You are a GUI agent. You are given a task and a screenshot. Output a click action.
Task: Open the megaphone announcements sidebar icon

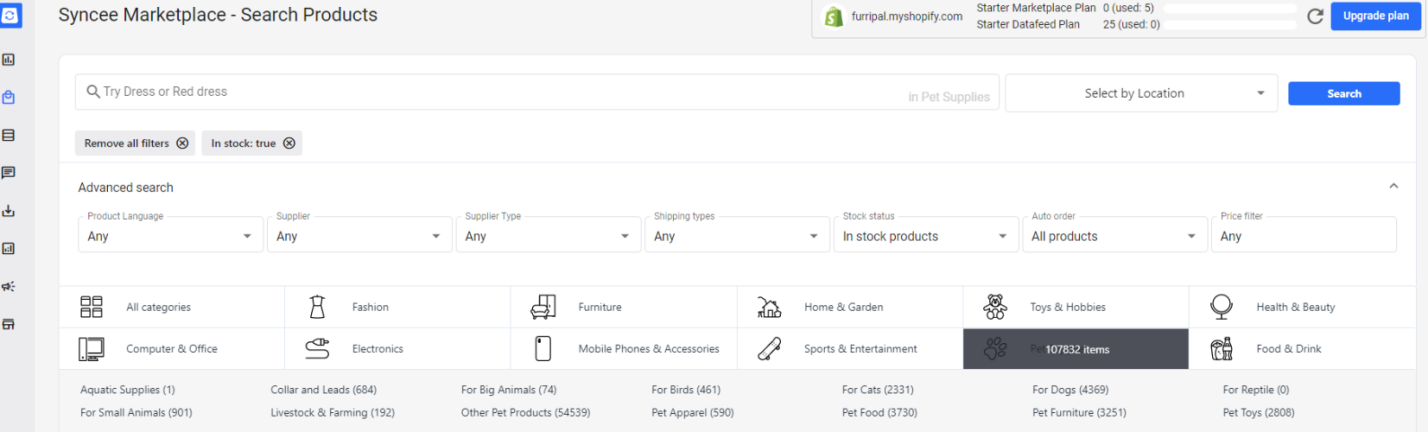9,286
